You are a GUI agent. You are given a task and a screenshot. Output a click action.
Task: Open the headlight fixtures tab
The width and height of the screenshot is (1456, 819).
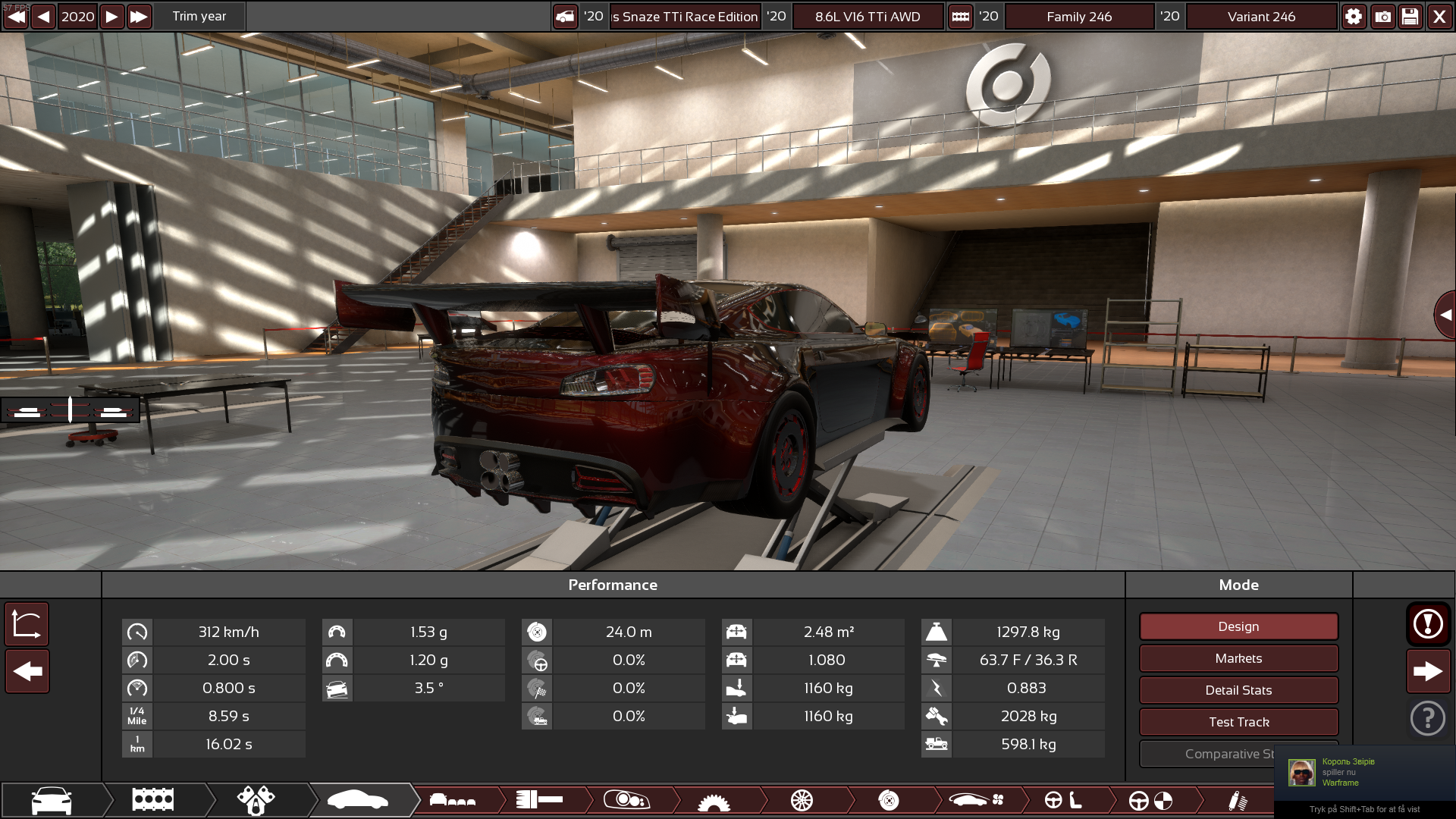(626, 800)
